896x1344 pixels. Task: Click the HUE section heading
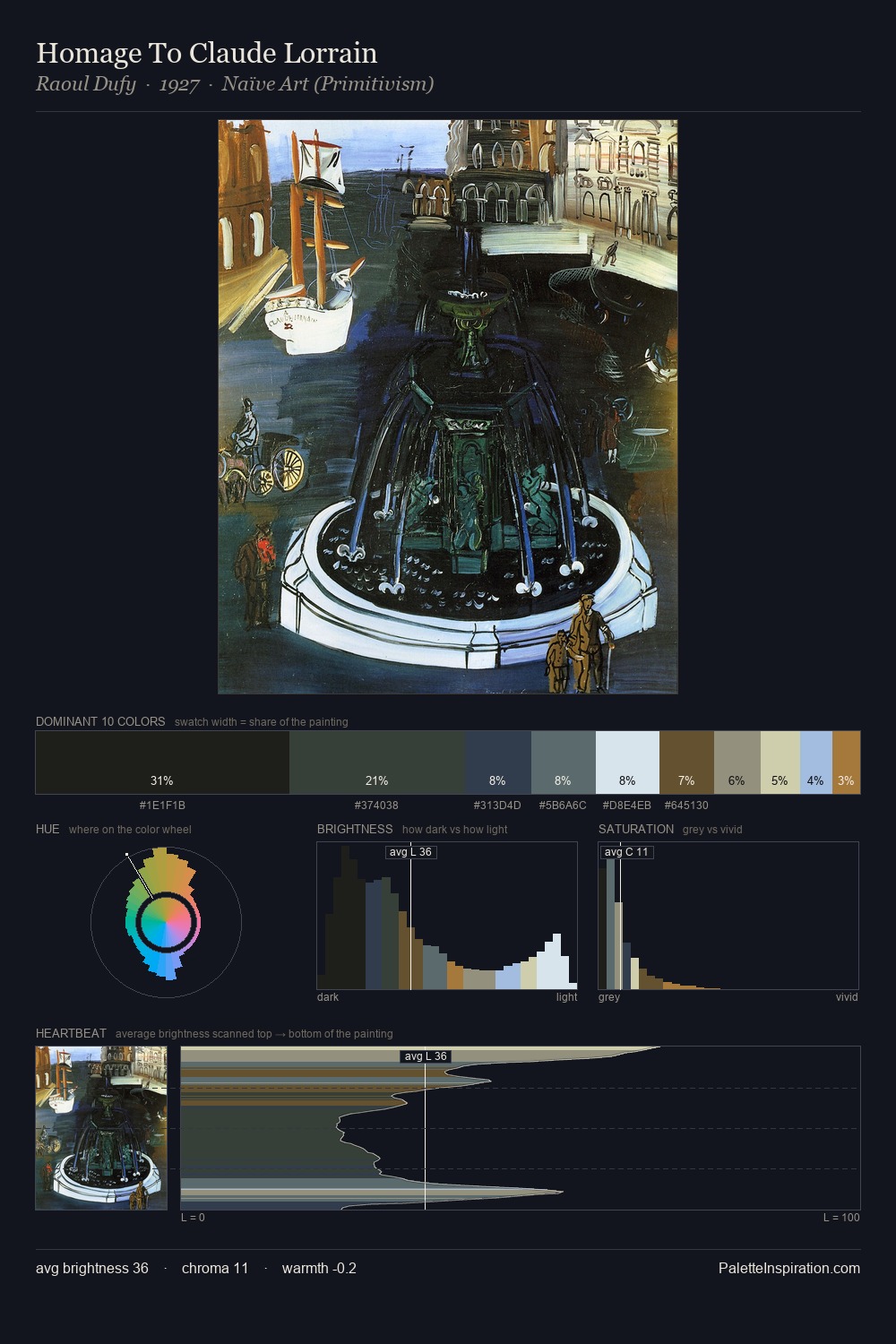(47, 829)
